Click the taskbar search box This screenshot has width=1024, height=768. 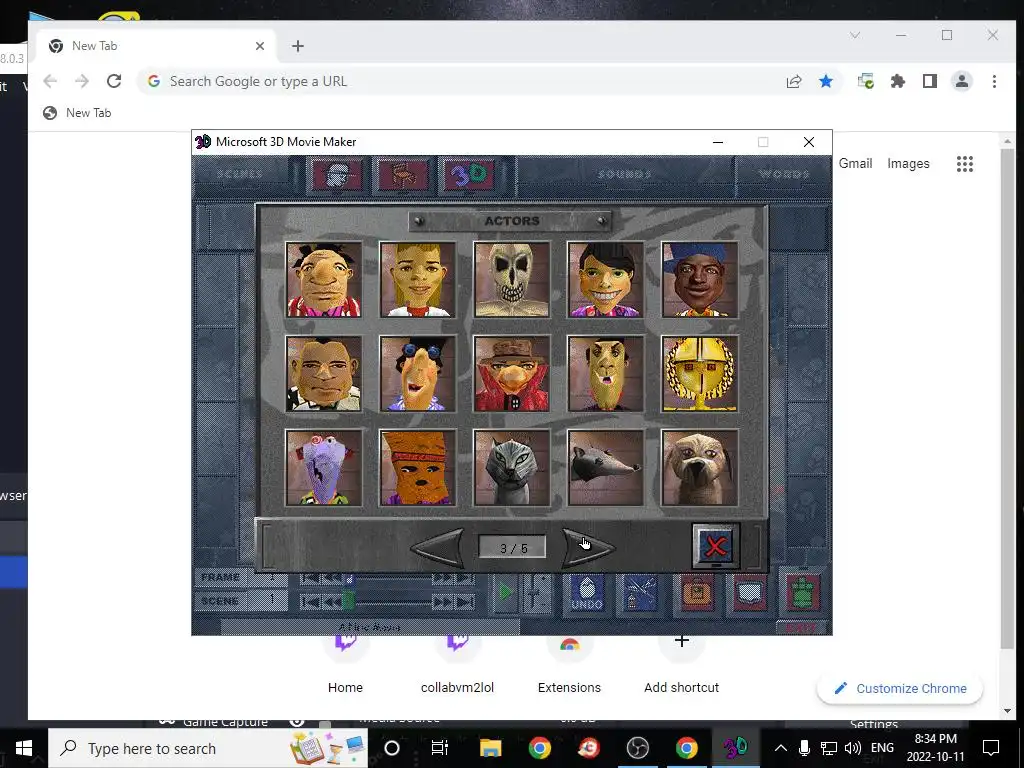(208, 748)
